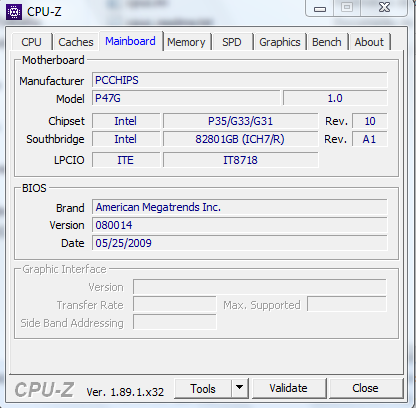
Task: Click the Validate button
Action: point(289,388)
